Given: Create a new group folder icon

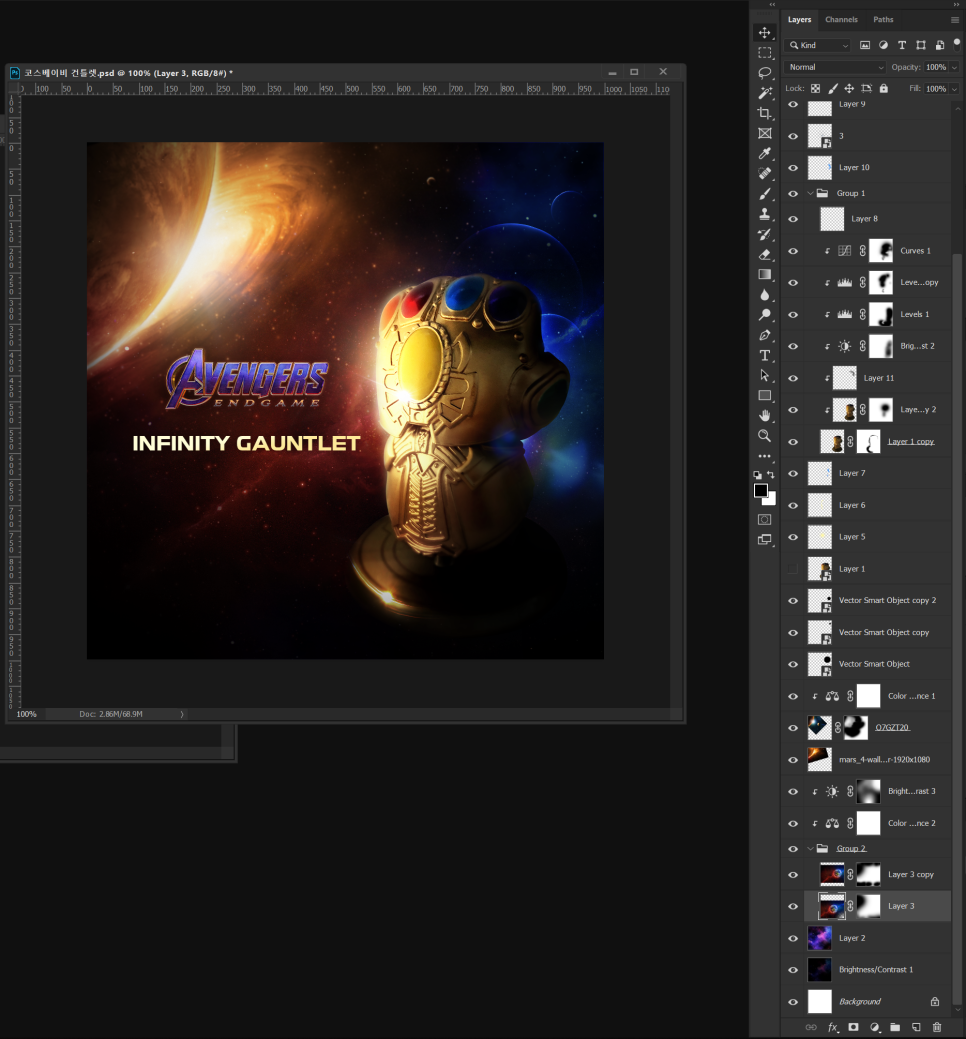Looking at the screenshot, I should coord(895,1027).
